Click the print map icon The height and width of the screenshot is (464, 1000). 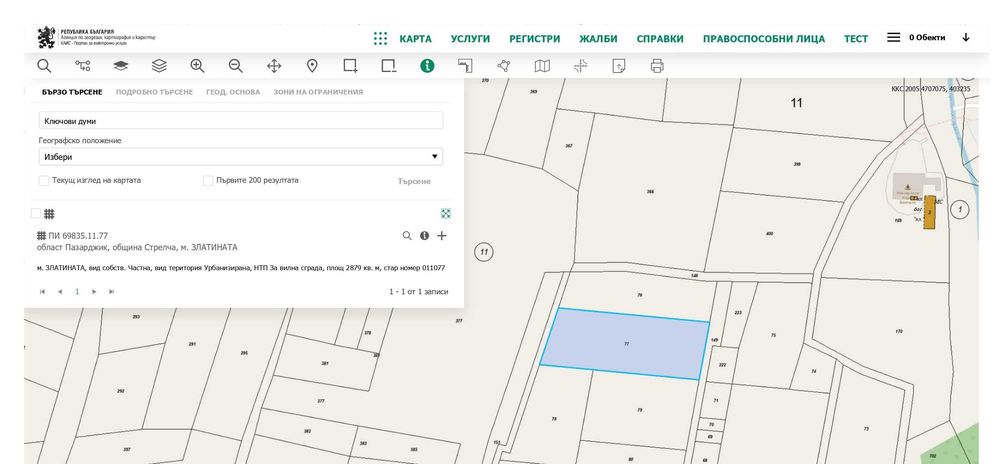(657, 66)
